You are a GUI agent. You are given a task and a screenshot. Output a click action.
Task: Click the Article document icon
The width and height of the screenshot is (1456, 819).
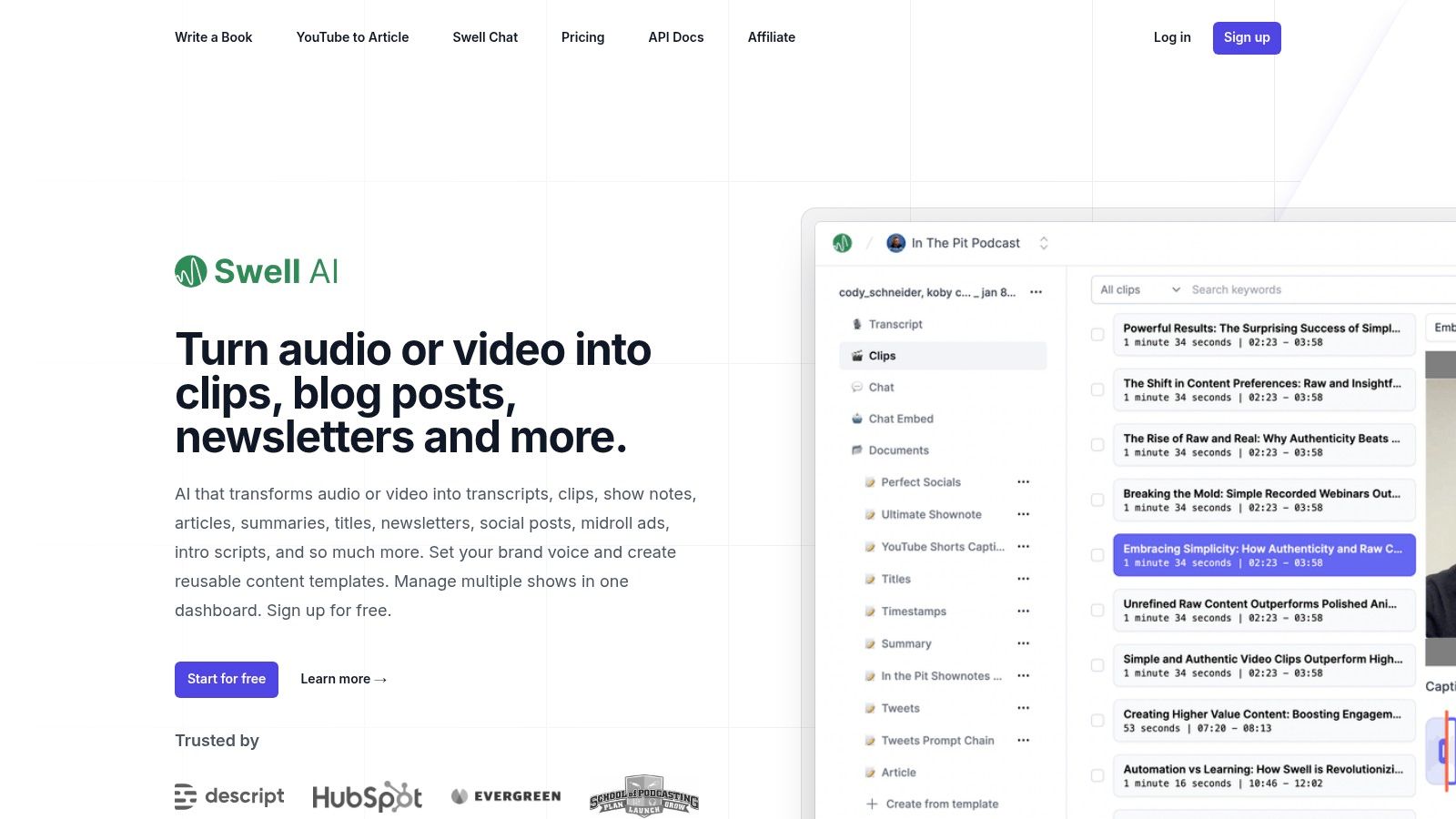click(x=870, y=773)
